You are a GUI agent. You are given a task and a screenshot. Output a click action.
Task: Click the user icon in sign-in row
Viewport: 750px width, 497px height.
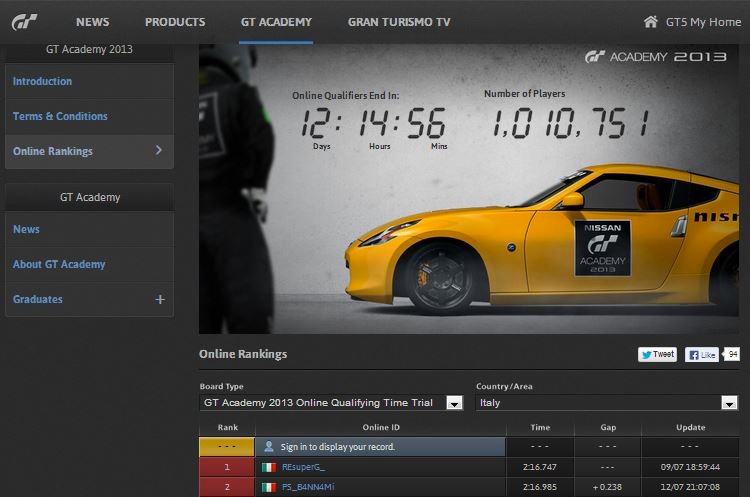pyautogui.click(x=268, y=446)
